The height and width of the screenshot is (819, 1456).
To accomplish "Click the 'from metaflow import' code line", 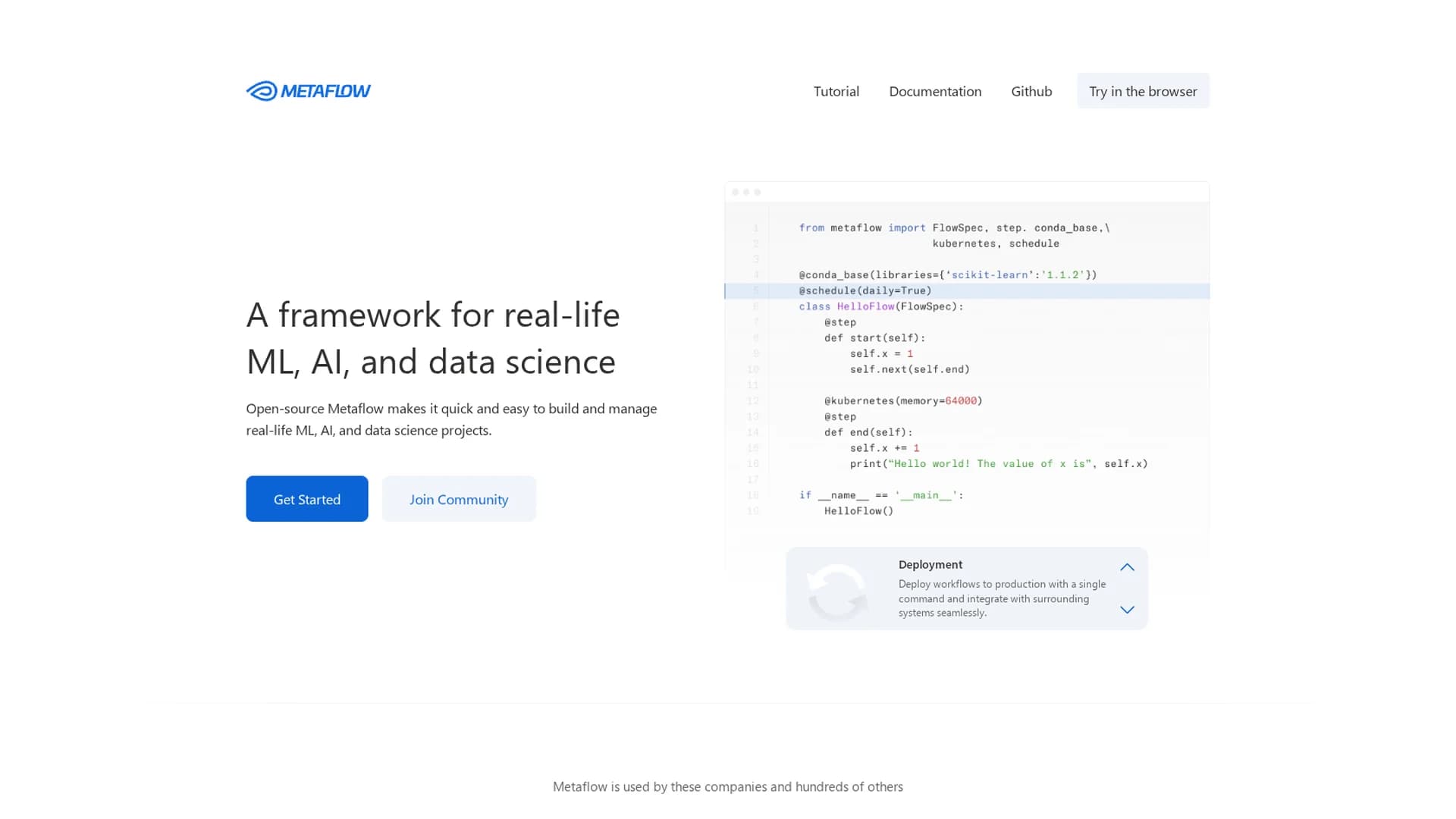I will pos(954,227).
